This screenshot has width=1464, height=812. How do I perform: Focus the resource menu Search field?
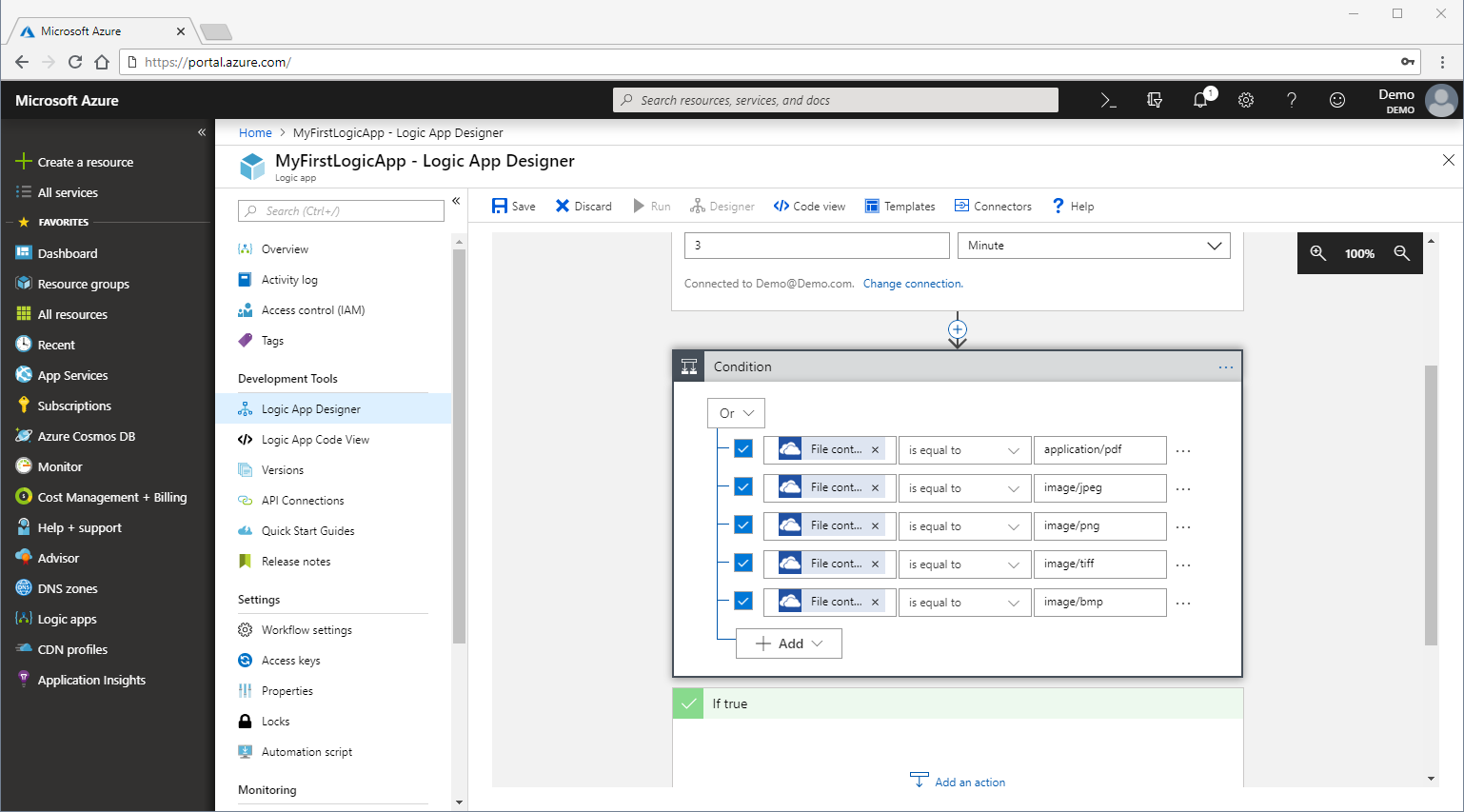342,210
